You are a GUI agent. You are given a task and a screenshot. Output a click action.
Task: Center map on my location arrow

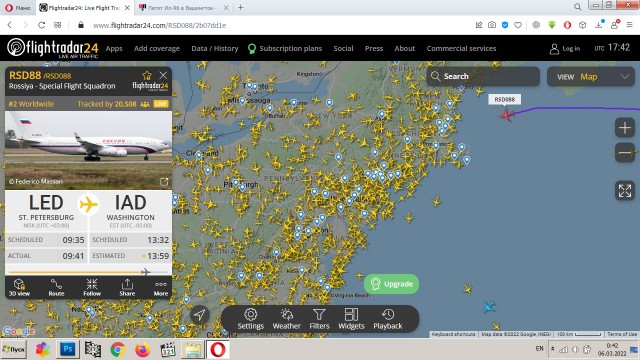click(200, 315)
